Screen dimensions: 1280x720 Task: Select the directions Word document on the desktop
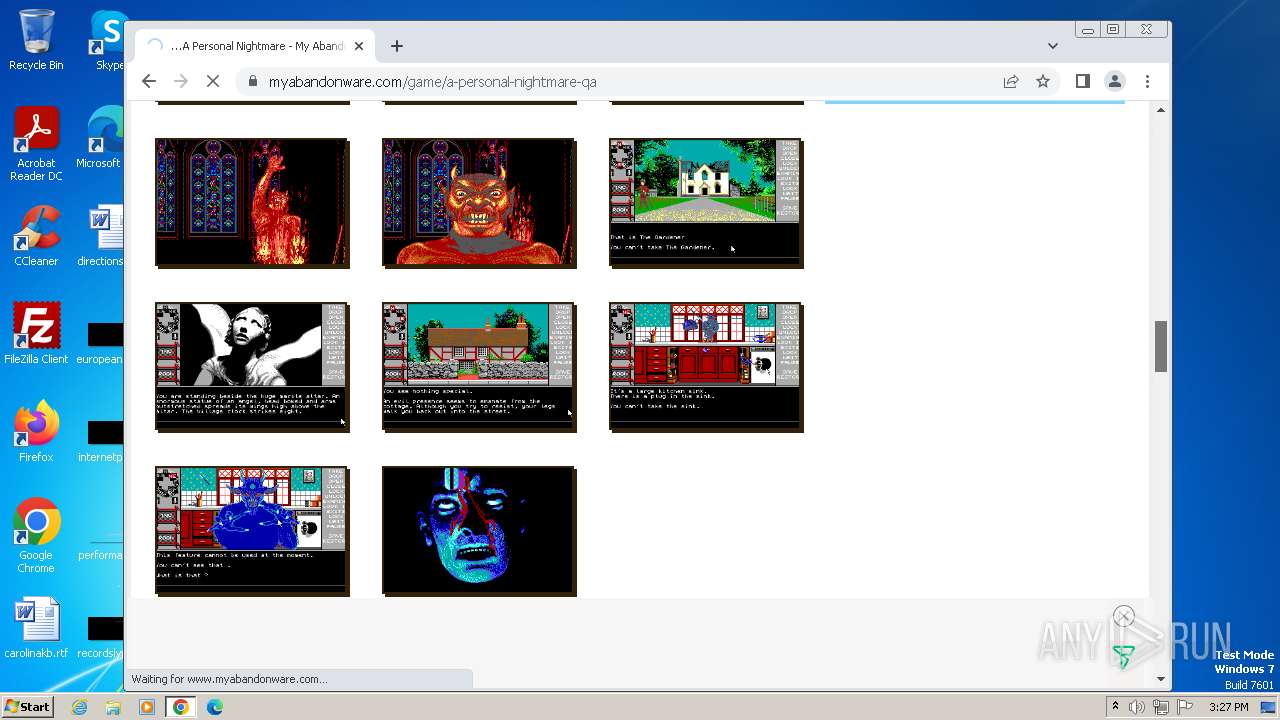click(100, 236)
